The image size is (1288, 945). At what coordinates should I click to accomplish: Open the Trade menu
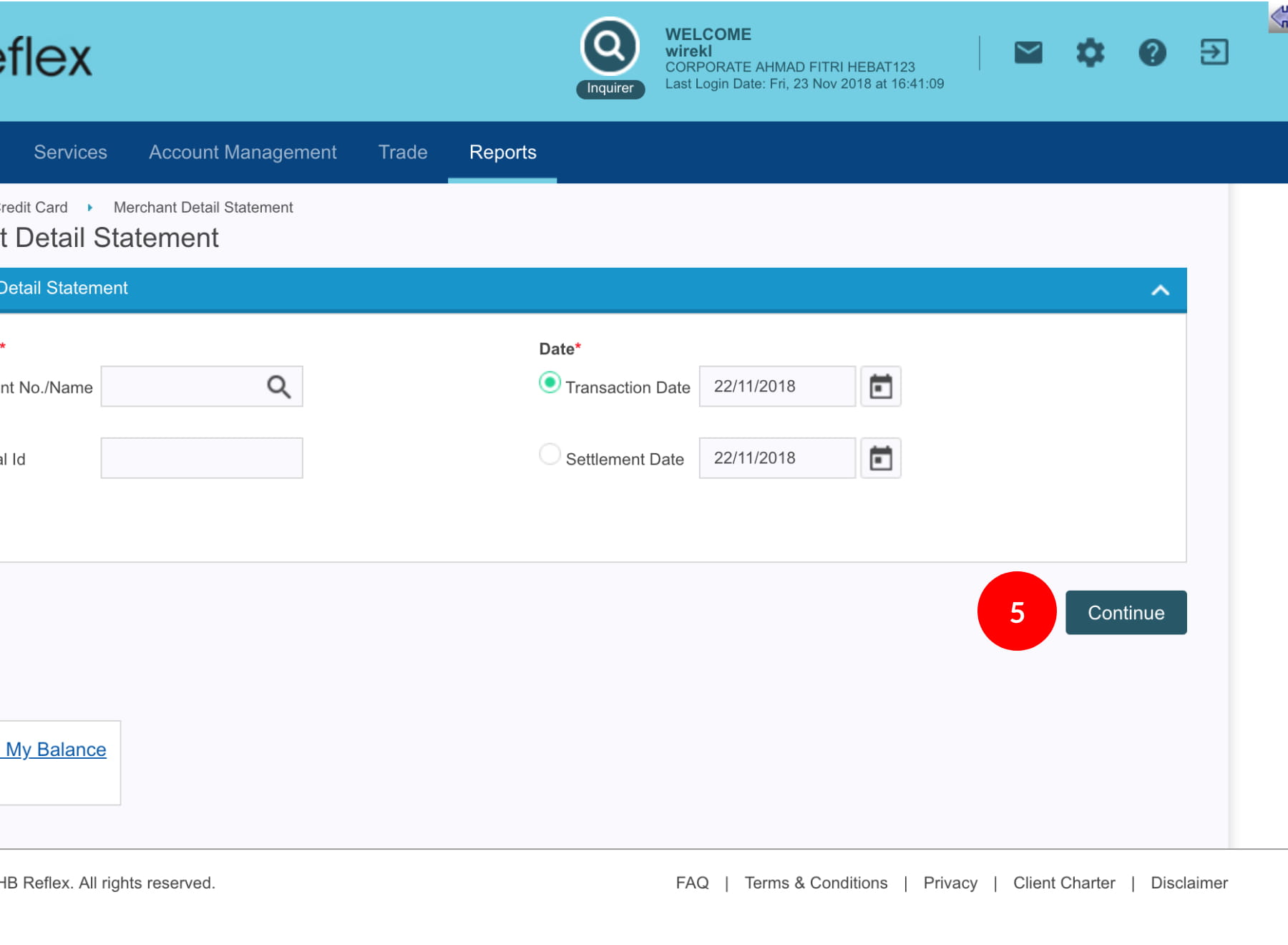403,152
